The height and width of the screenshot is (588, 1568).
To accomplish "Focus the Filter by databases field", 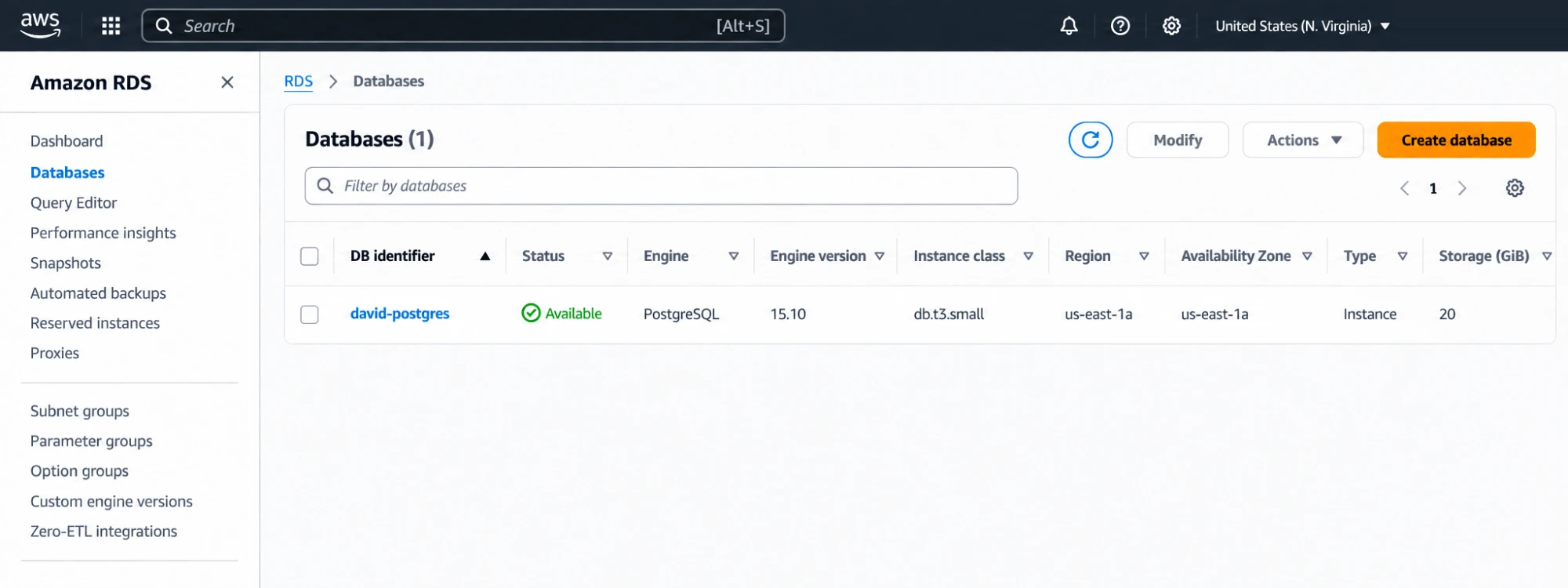I will pyautogui.click(x=661, y=186).
